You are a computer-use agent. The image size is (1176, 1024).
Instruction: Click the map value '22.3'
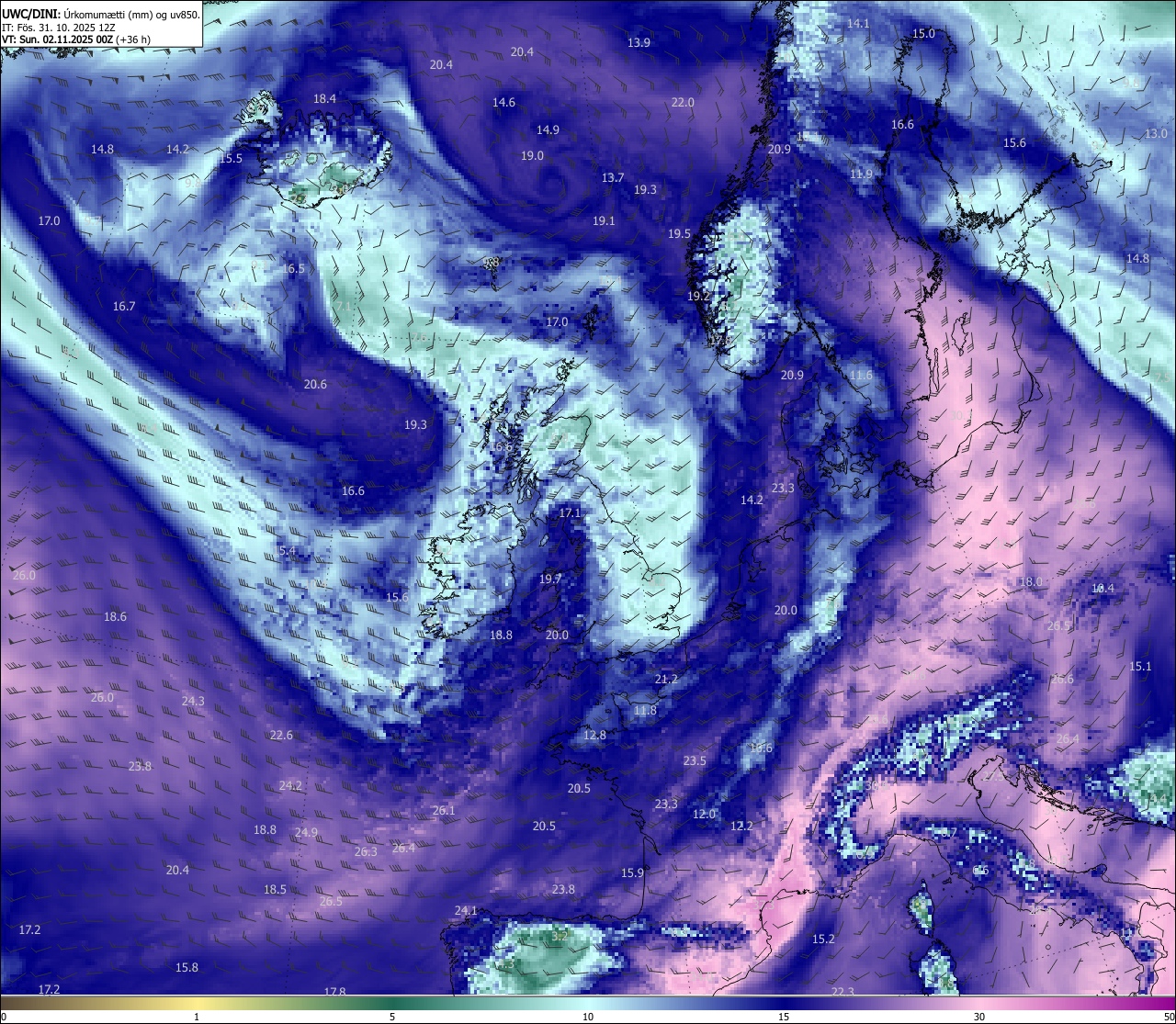(842, 992)
